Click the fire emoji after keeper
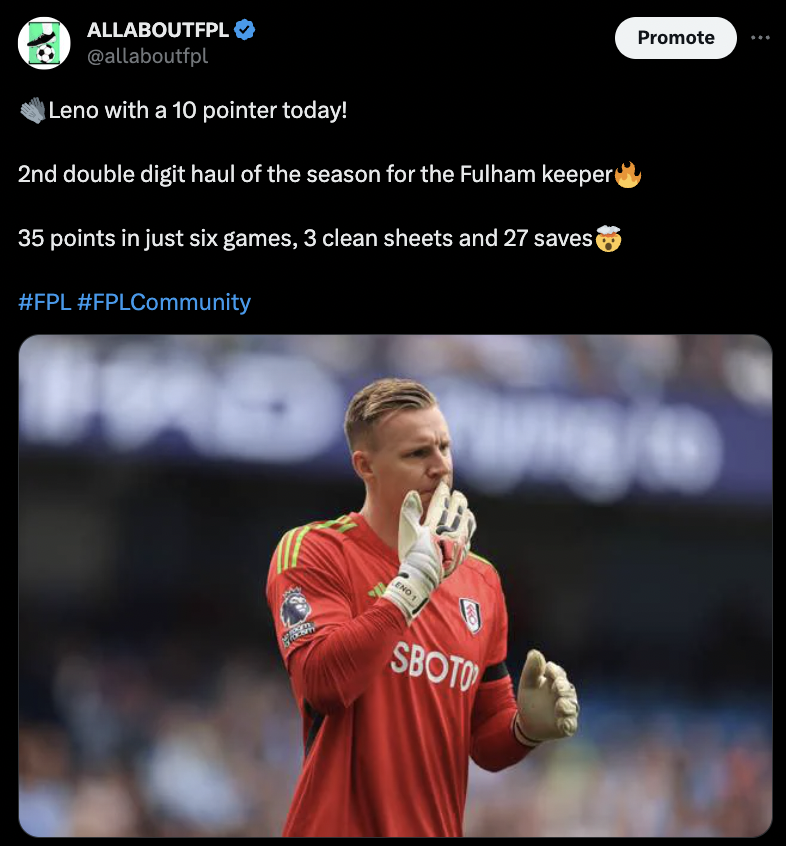The width and height of the screenshot is (786, 846). [x=628, y=174]
